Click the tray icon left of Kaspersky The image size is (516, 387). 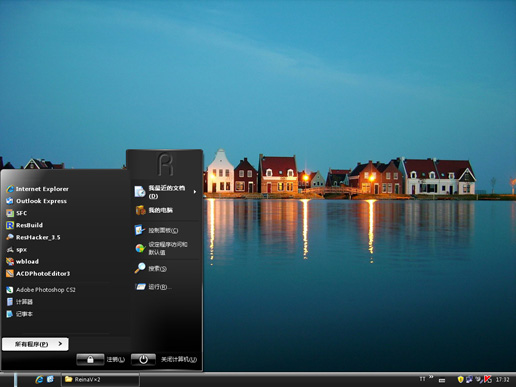(x=479, y=379)
